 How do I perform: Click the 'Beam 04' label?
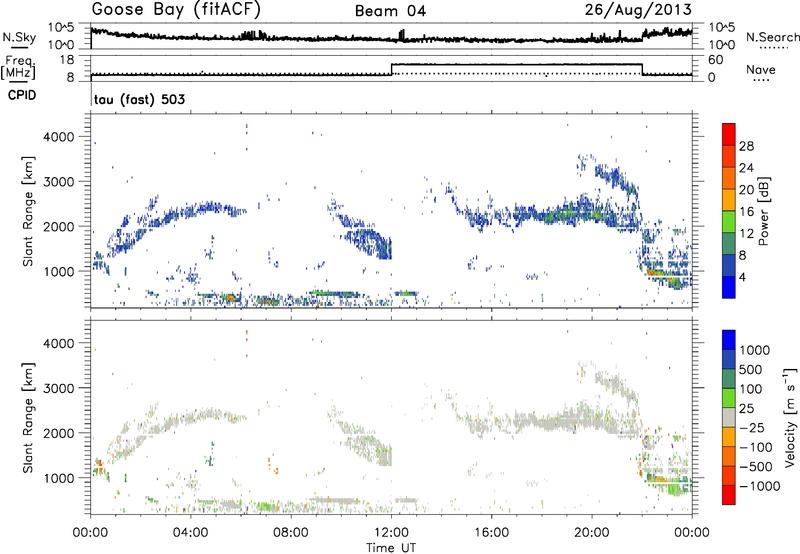[390, 11]
